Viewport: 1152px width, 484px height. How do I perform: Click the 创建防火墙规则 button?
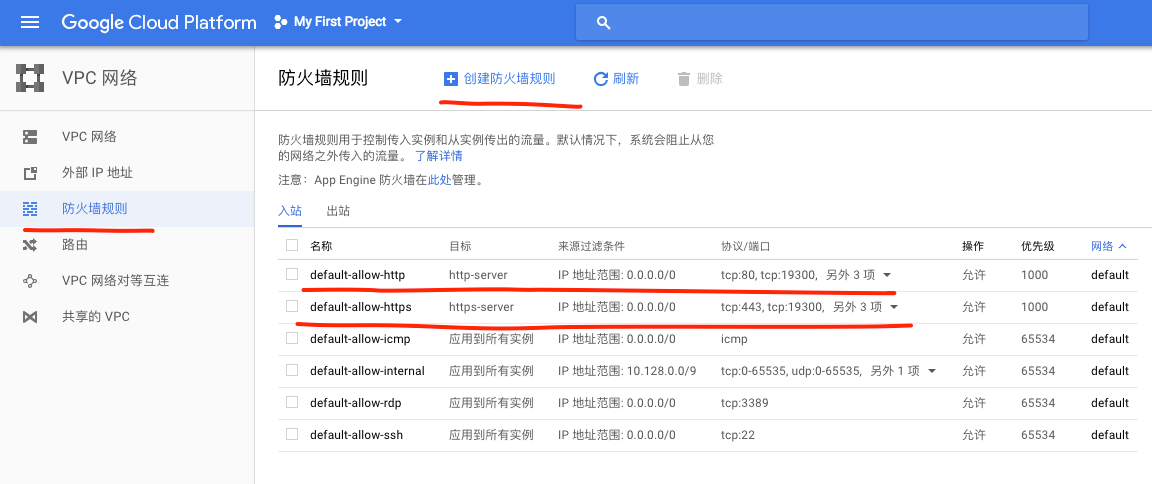500,79
